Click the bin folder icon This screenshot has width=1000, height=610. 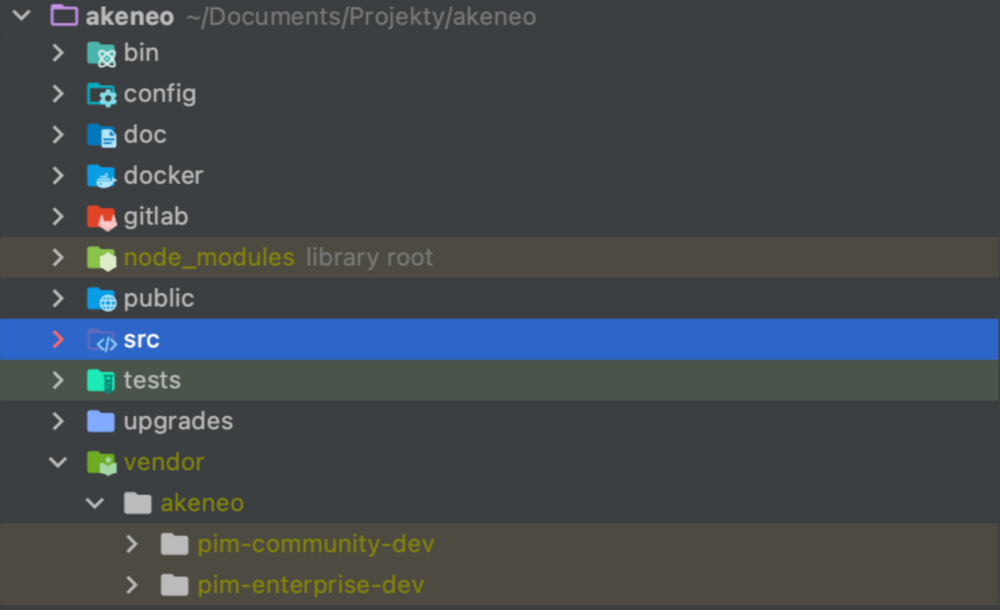tap(101, 54)
